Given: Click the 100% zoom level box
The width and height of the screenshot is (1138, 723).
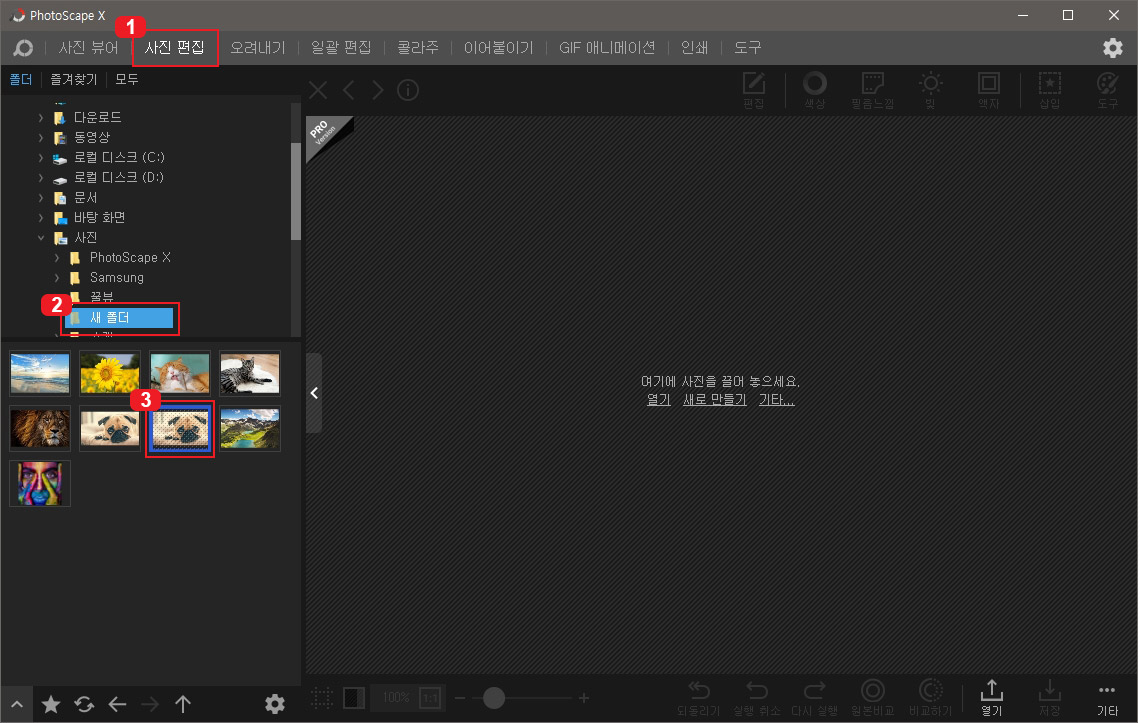Looking at the screenshot, I should [x=396, y=698].
